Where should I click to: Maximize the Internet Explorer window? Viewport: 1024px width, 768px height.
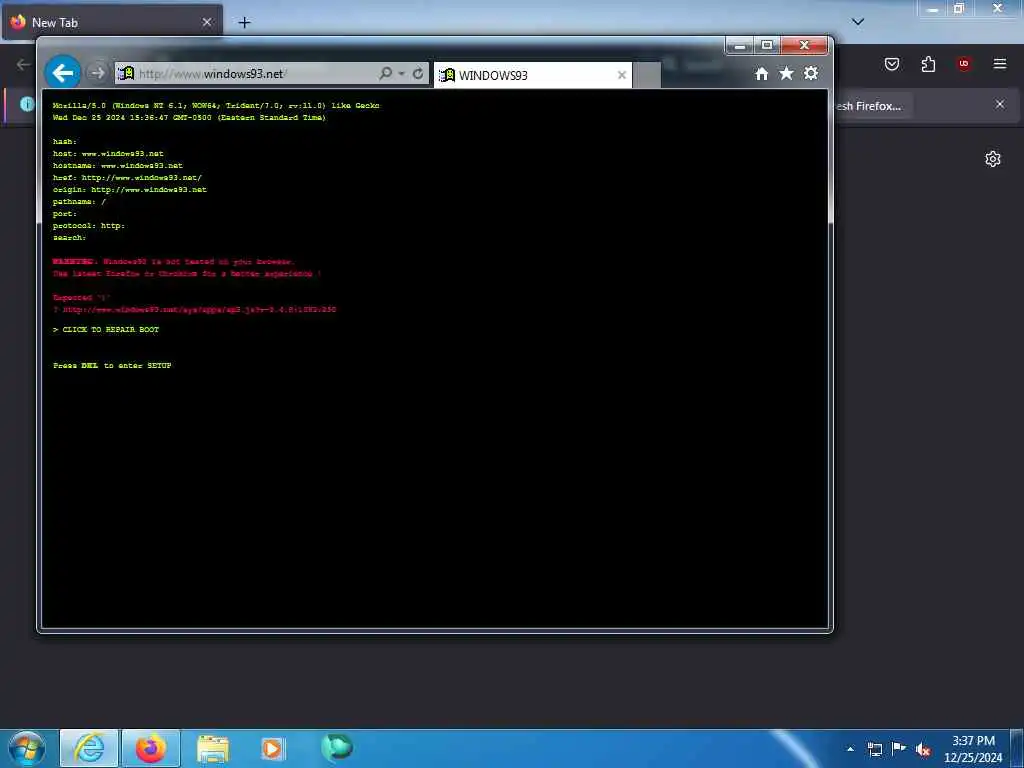(767, 45)
